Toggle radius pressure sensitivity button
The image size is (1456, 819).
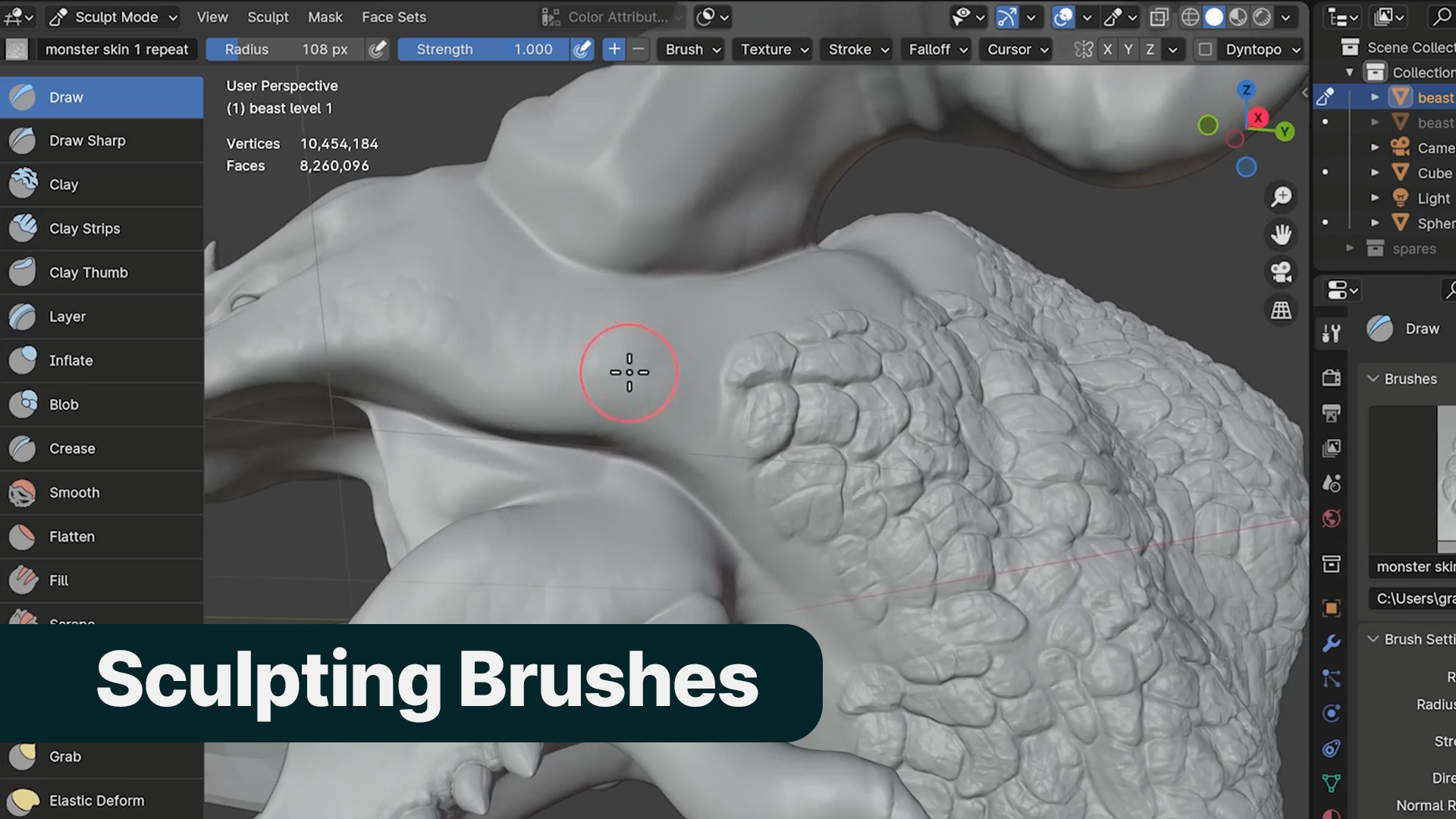click(x=377, y=49)
